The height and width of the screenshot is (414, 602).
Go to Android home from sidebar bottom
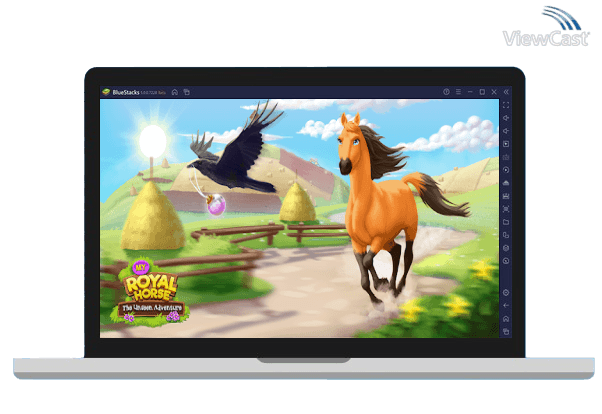click(x=506, y=318)
